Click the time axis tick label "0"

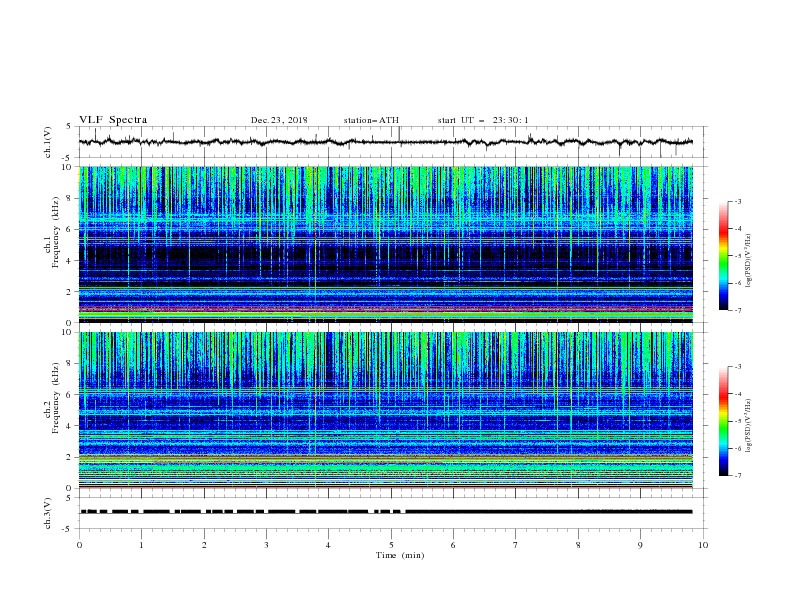pos(79,545)
